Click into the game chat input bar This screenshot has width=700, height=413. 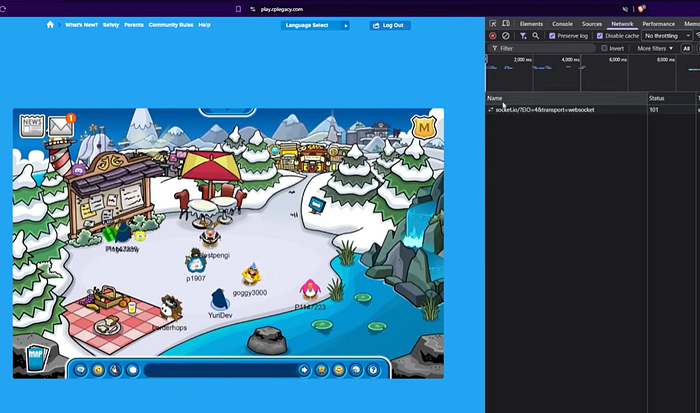pyautogui.click(x=221, y=370)
